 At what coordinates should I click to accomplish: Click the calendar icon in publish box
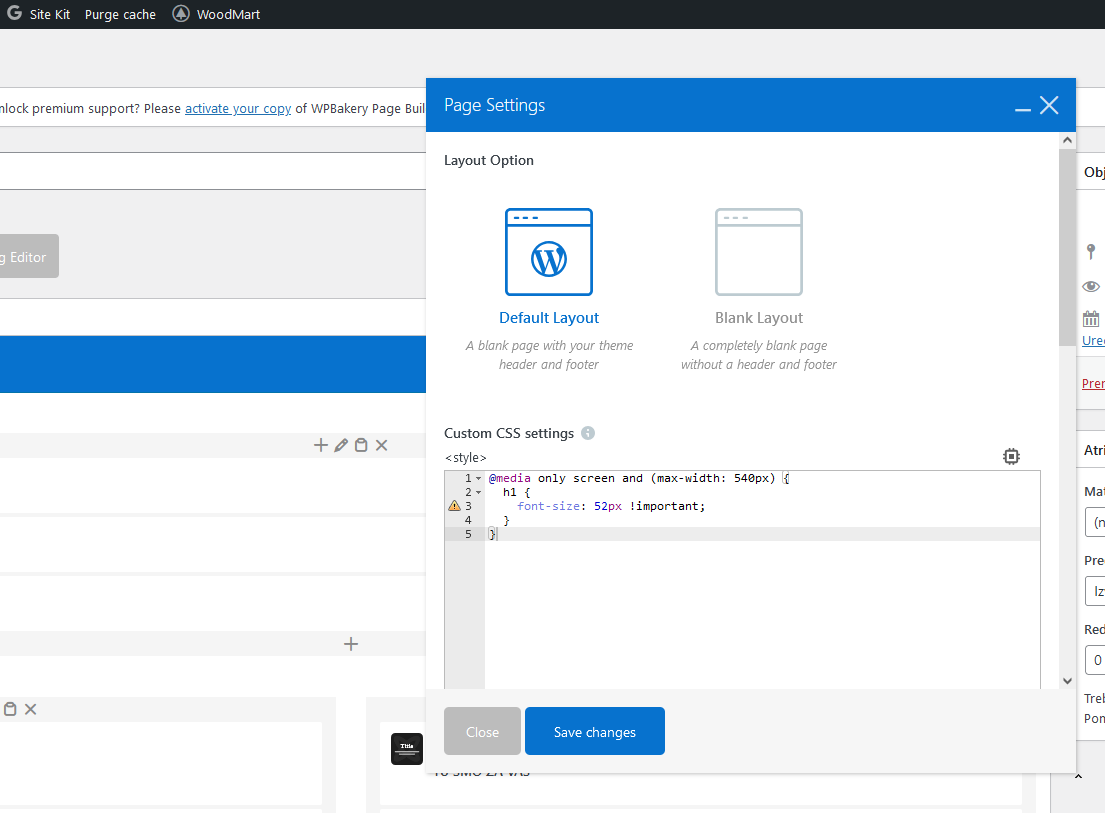coord(1091,319)
